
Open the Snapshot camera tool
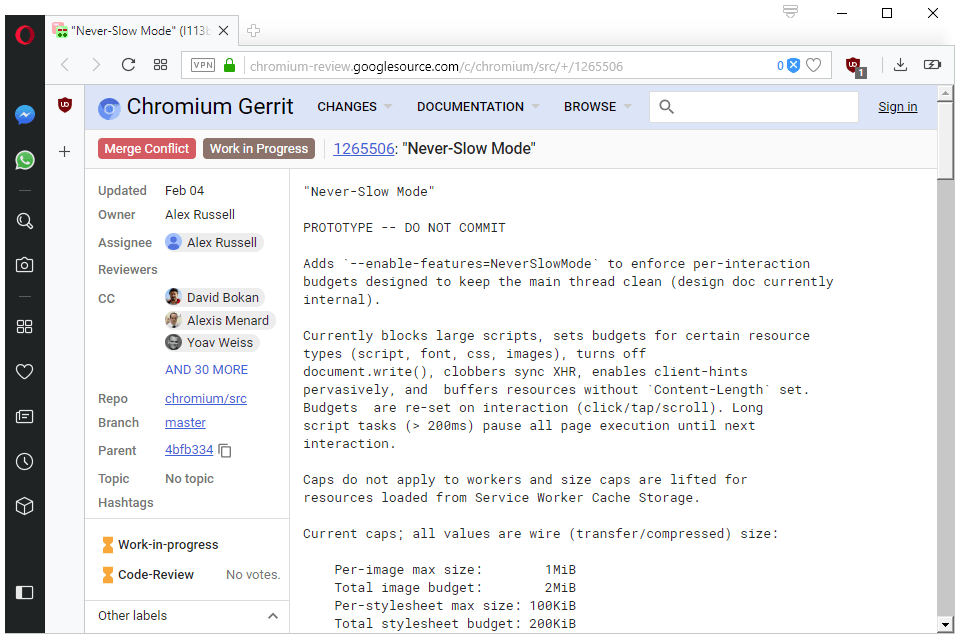tap(24, 265)
